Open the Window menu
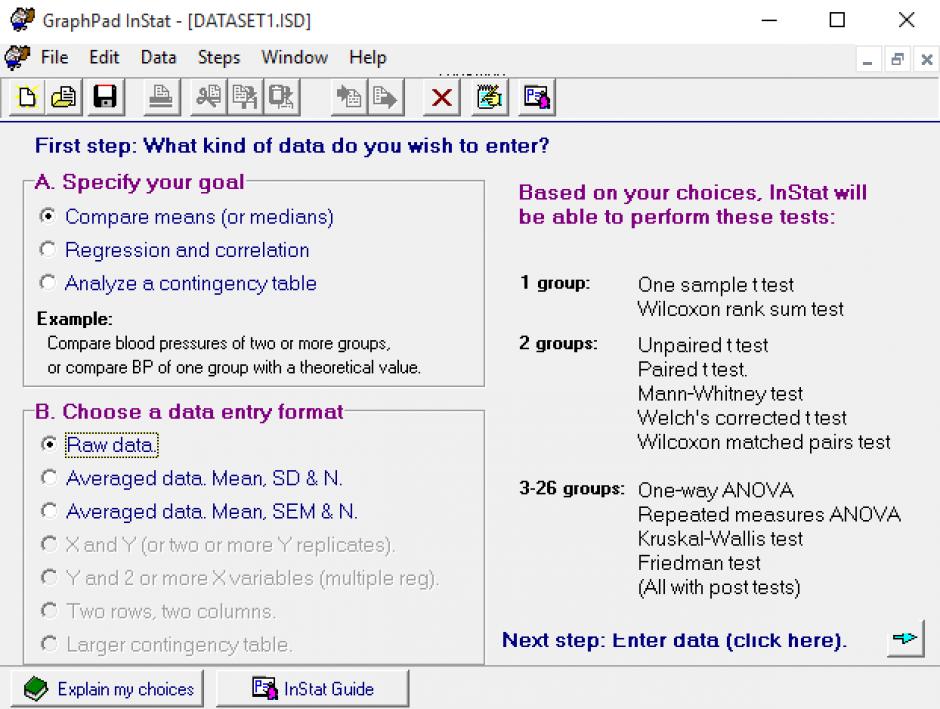Image resolution: width=940 pixels, height=709 pixels. click(x=294, y=58)
